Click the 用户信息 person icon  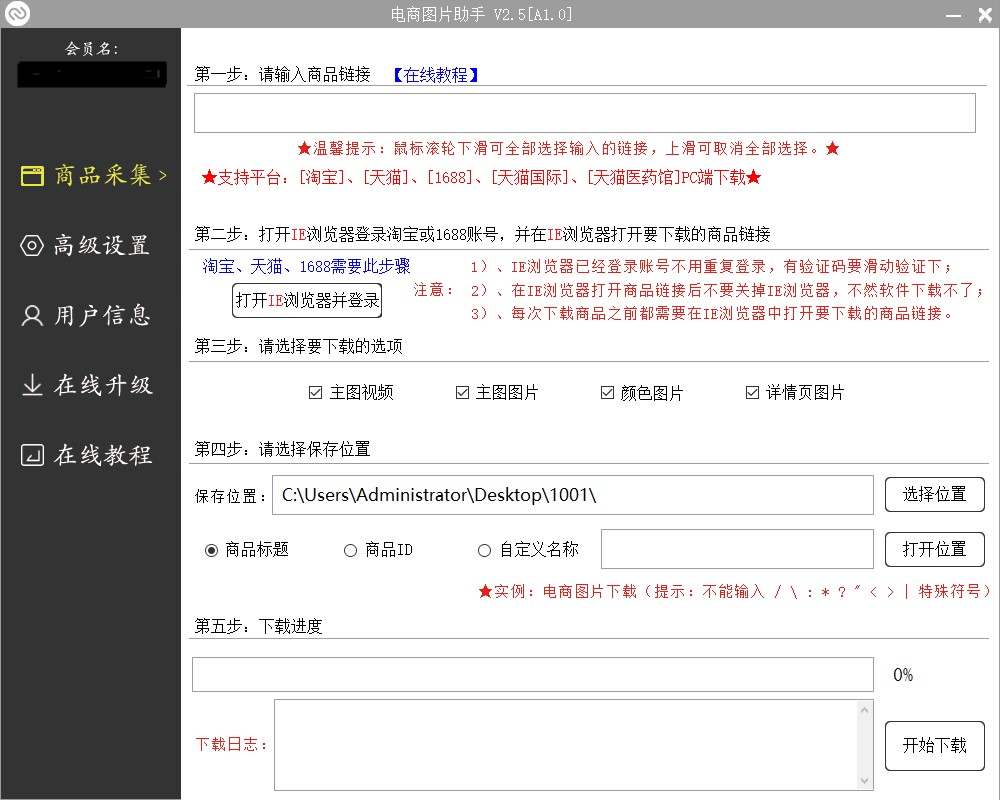[x=32, y=316]
